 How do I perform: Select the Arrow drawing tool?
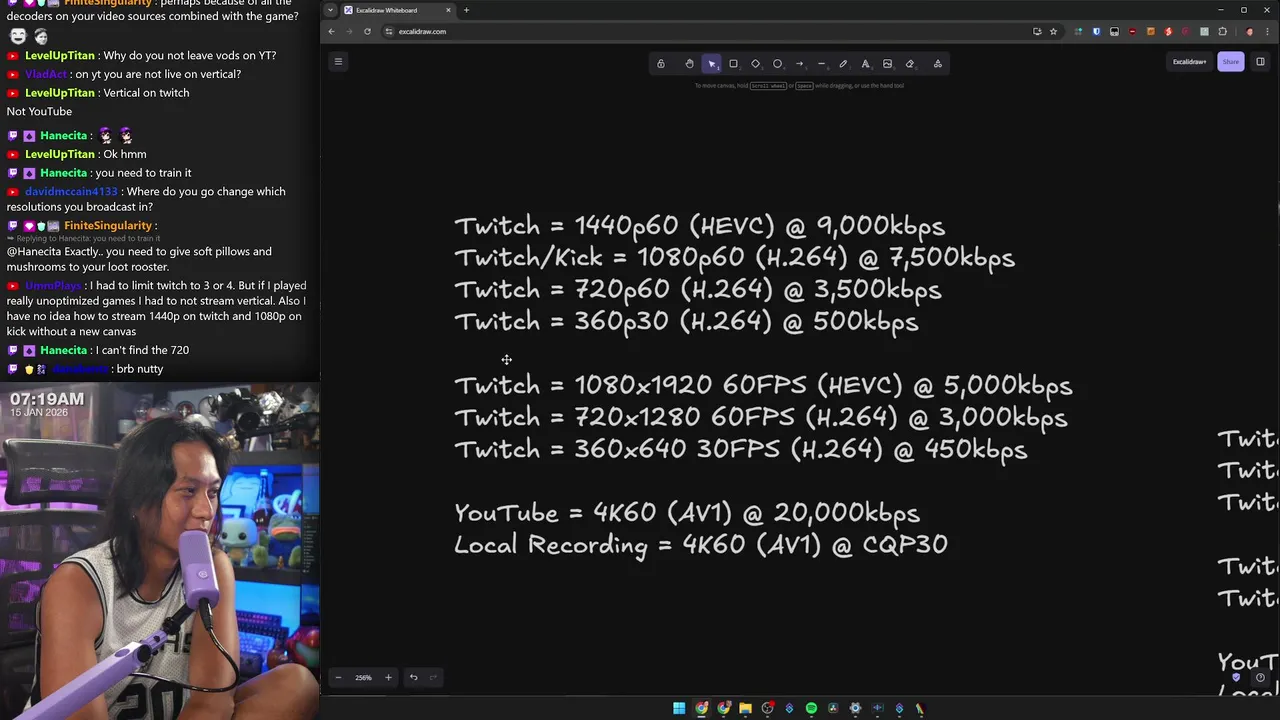pyautogui.click(x=799, y=64)
